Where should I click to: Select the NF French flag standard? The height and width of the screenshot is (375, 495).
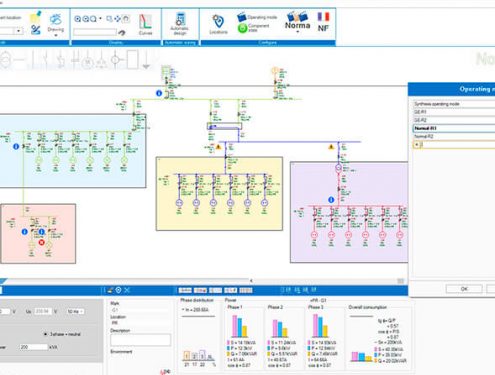click(x=323, y=22)
